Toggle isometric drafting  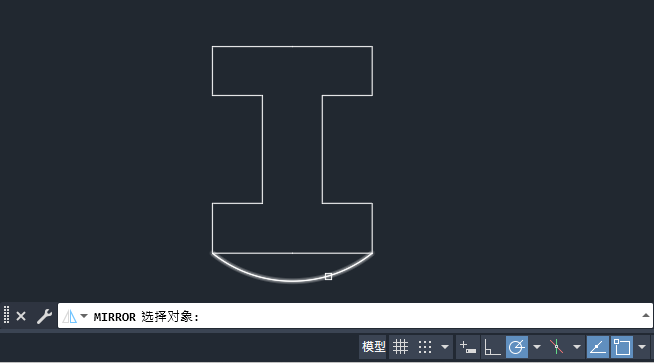(x=556, y=347)
